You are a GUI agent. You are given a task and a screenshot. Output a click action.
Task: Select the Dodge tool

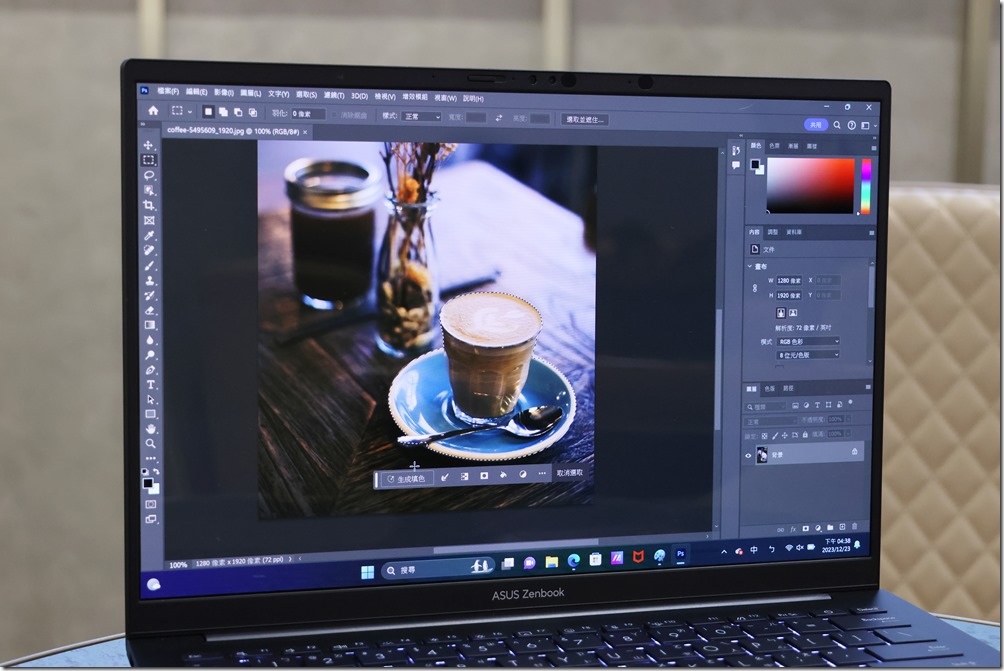[x=150, y=355]
